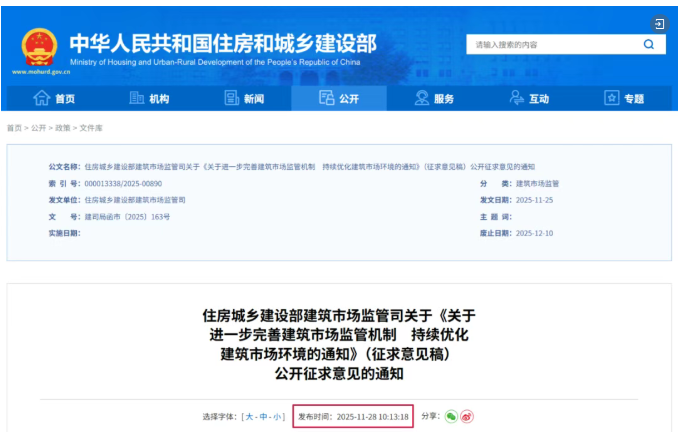Set font size to 大

point(249,417)
